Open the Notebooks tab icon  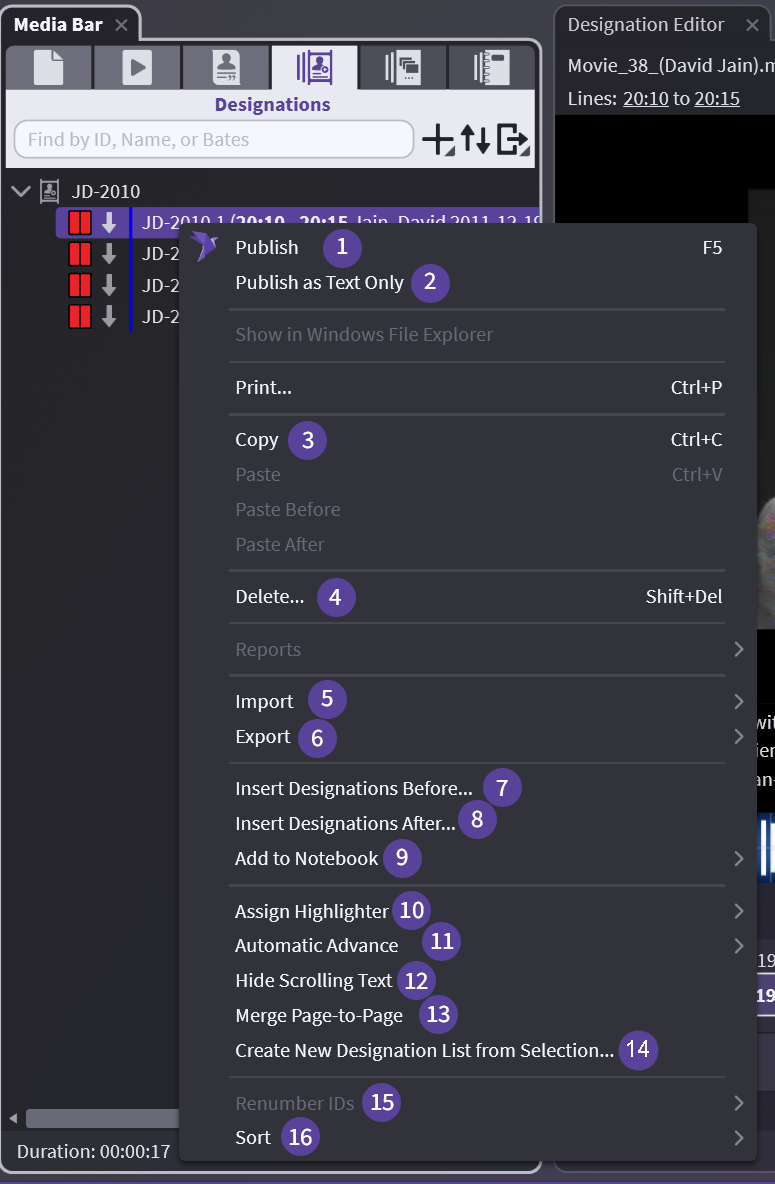coord(492,67)
